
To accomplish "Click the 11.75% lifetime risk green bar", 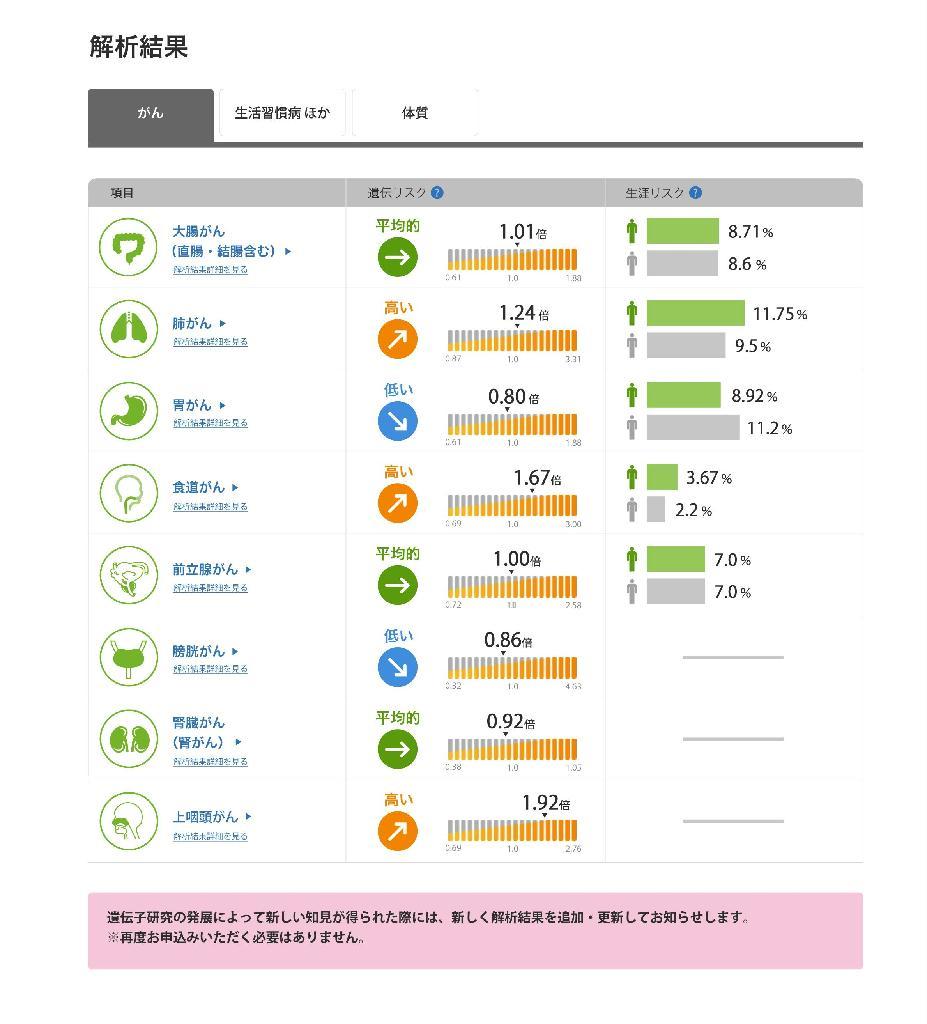I will click(x=695, y=314).
